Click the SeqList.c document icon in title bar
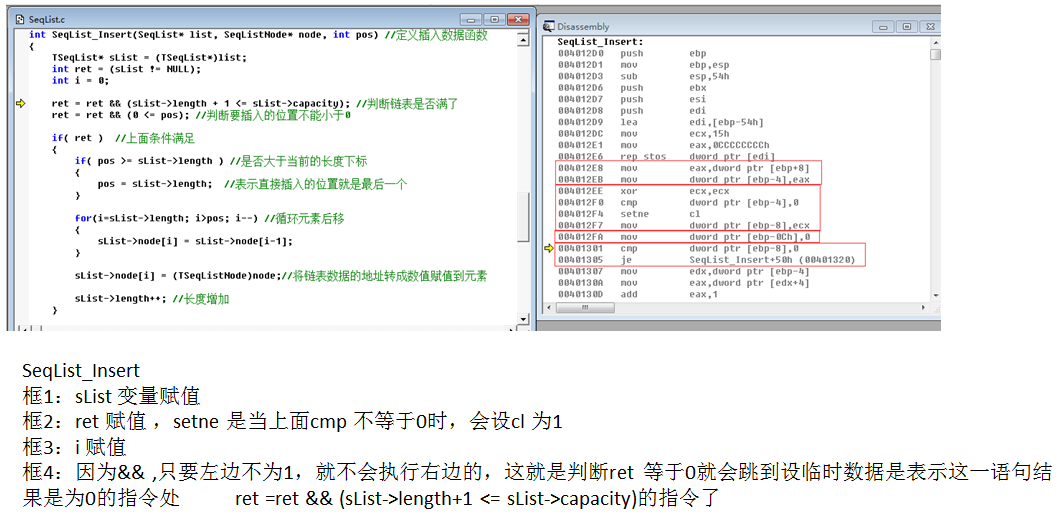This screenshot has width=1059, height=526. (x=20, y=20)
